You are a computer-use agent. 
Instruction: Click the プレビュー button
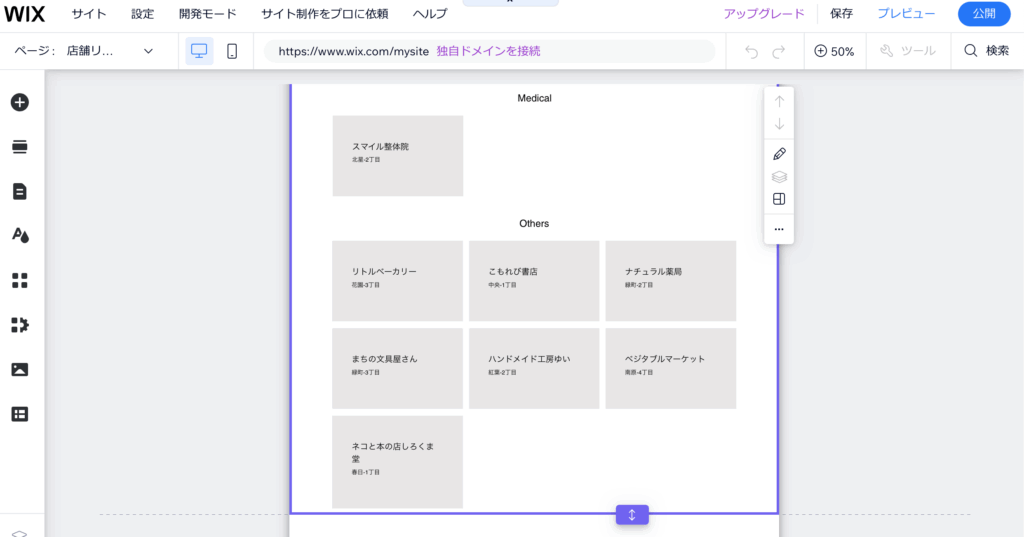point(906,14)
